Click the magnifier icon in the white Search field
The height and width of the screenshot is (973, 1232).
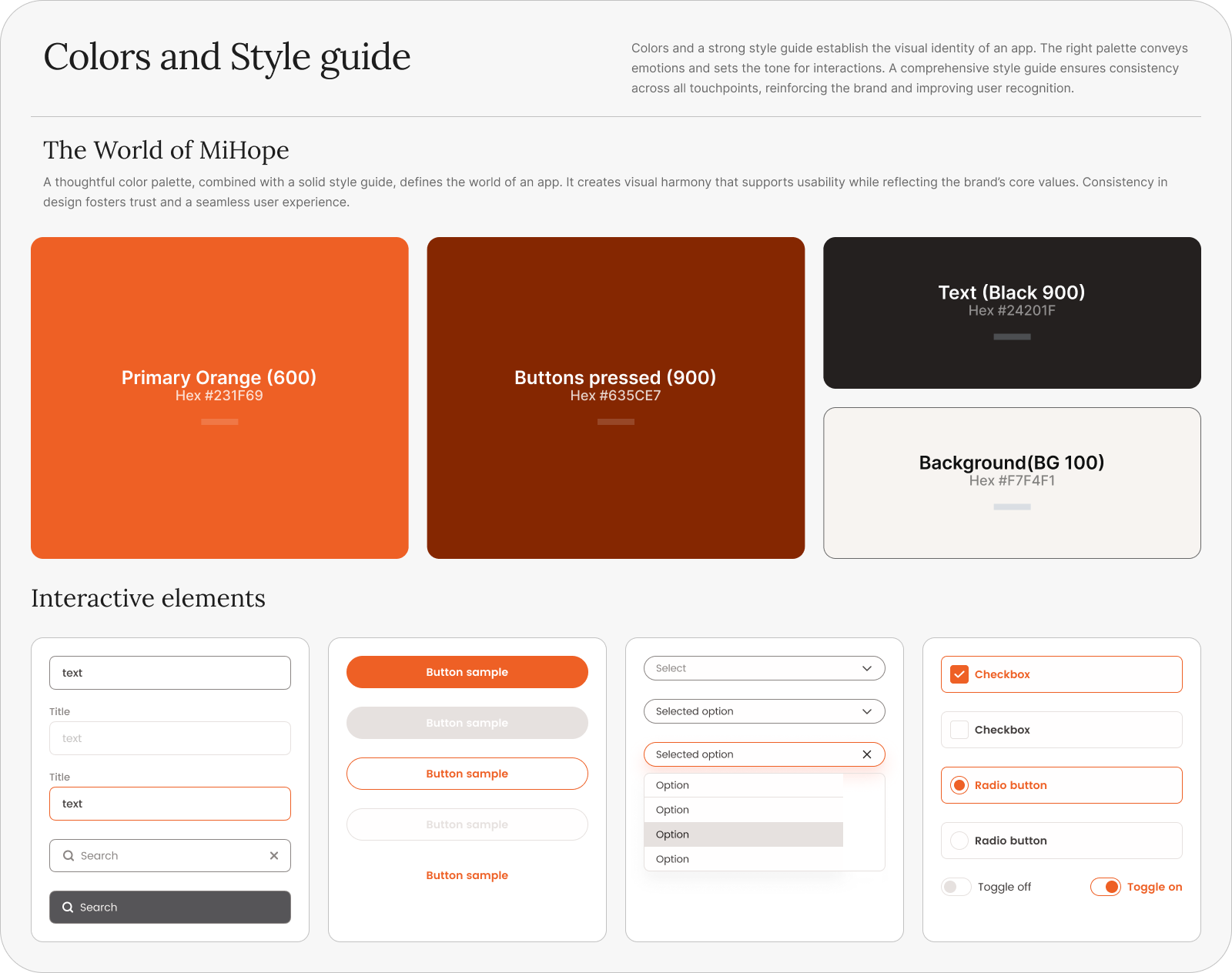tap(69, 856)
